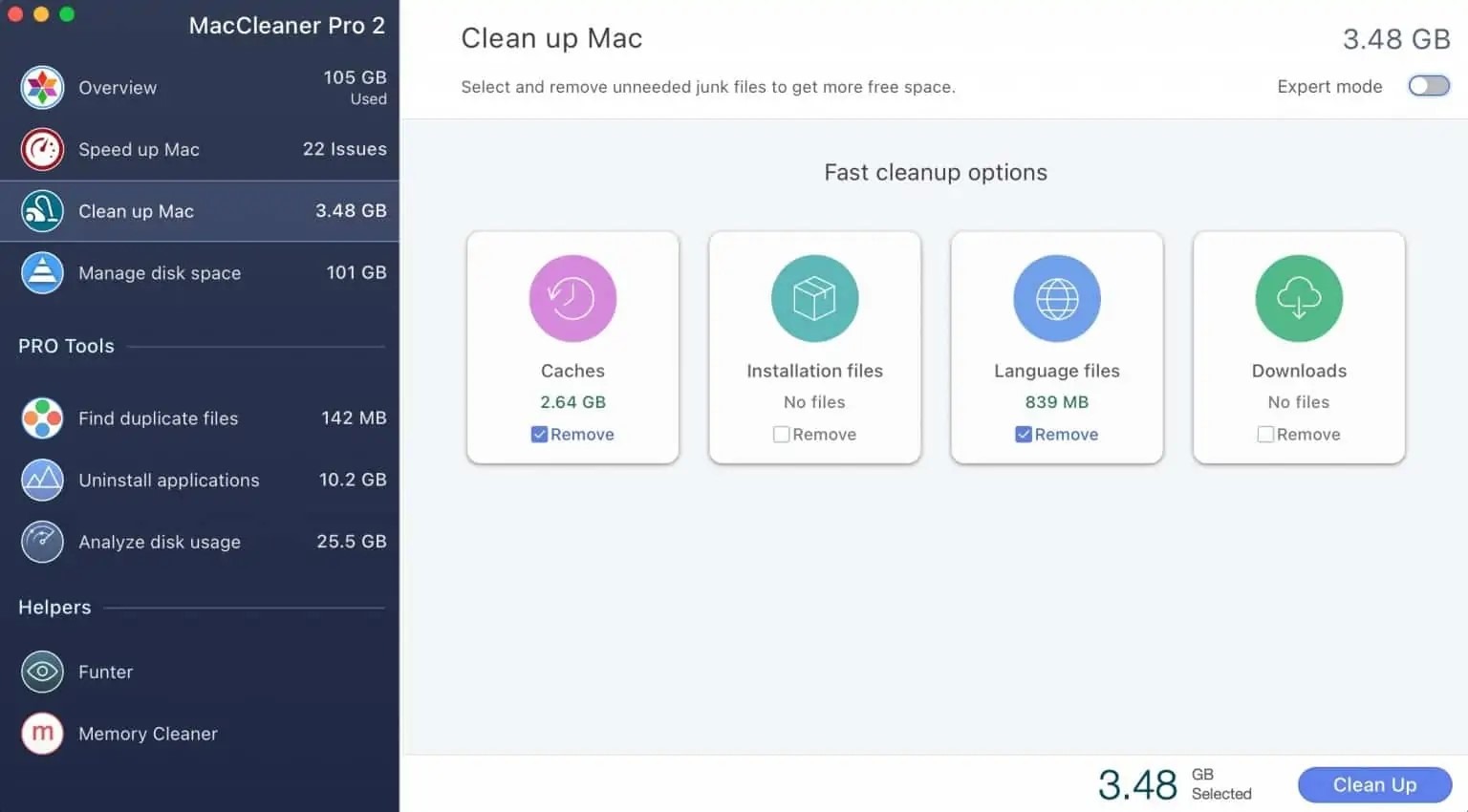Click the Speed up Mac gauge icon
This screenshot has height=812, width=1468.
tap(42, 149)
